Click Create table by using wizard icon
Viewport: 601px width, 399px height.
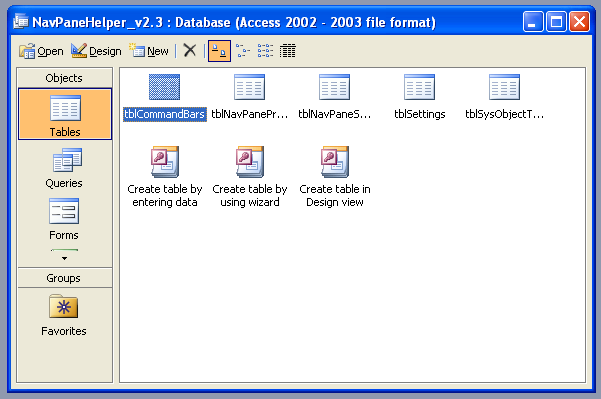click(x=250, y=162)
